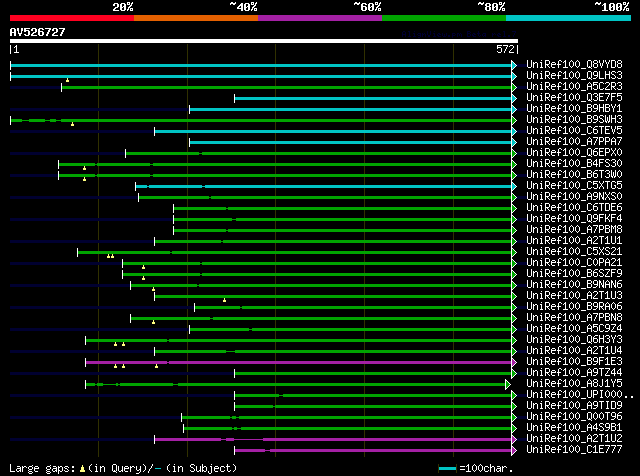
Task: Click the arrowhead at the end of the Q00T96 row
Action: tap(514, 417)
